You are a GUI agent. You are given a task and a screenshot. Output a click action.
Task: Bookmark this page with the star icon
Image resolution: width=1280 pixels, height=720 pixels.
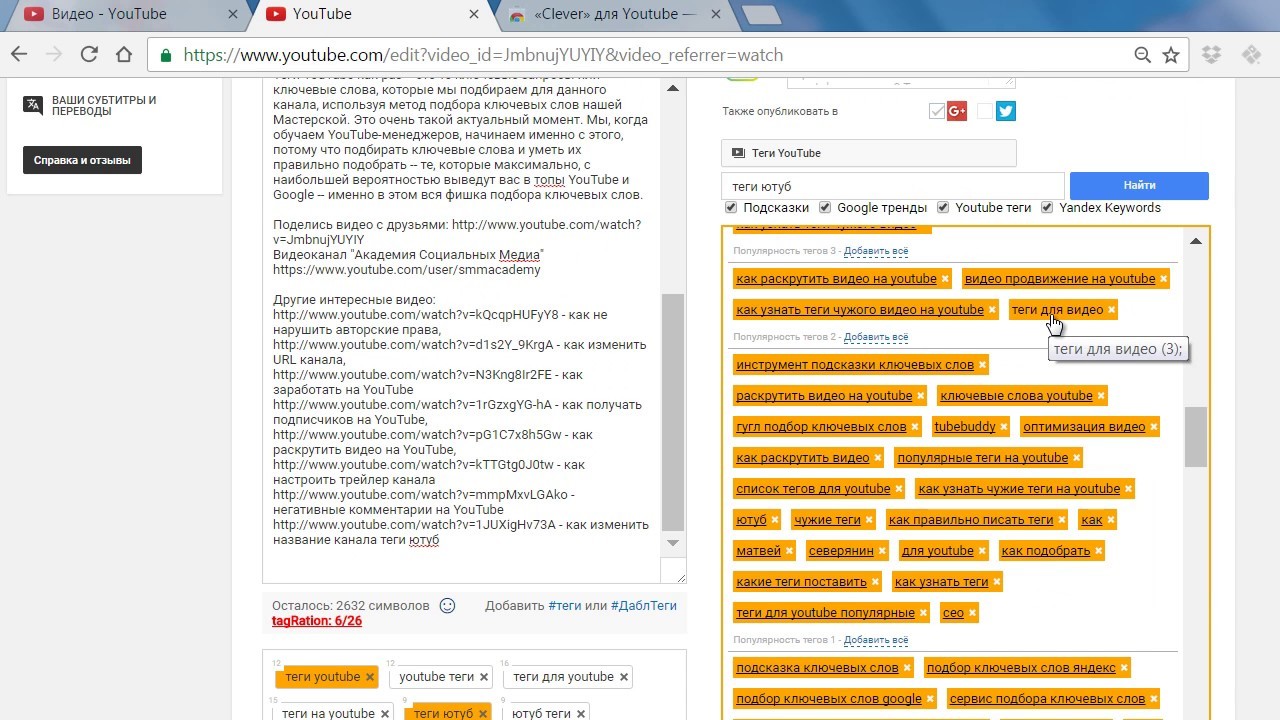pos(1171,55)
